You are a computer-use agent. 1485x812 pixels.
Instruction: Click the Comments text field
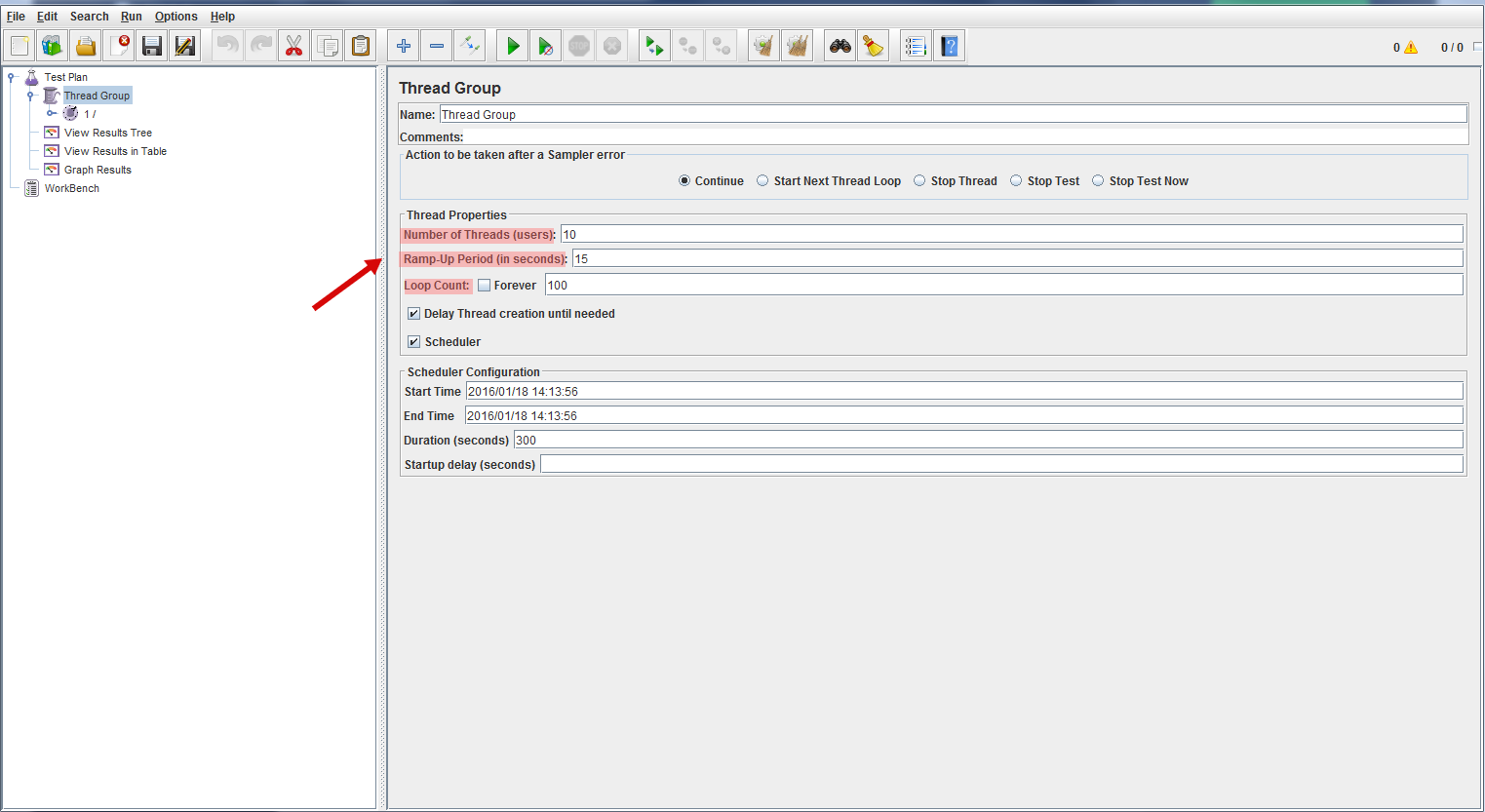966,136
